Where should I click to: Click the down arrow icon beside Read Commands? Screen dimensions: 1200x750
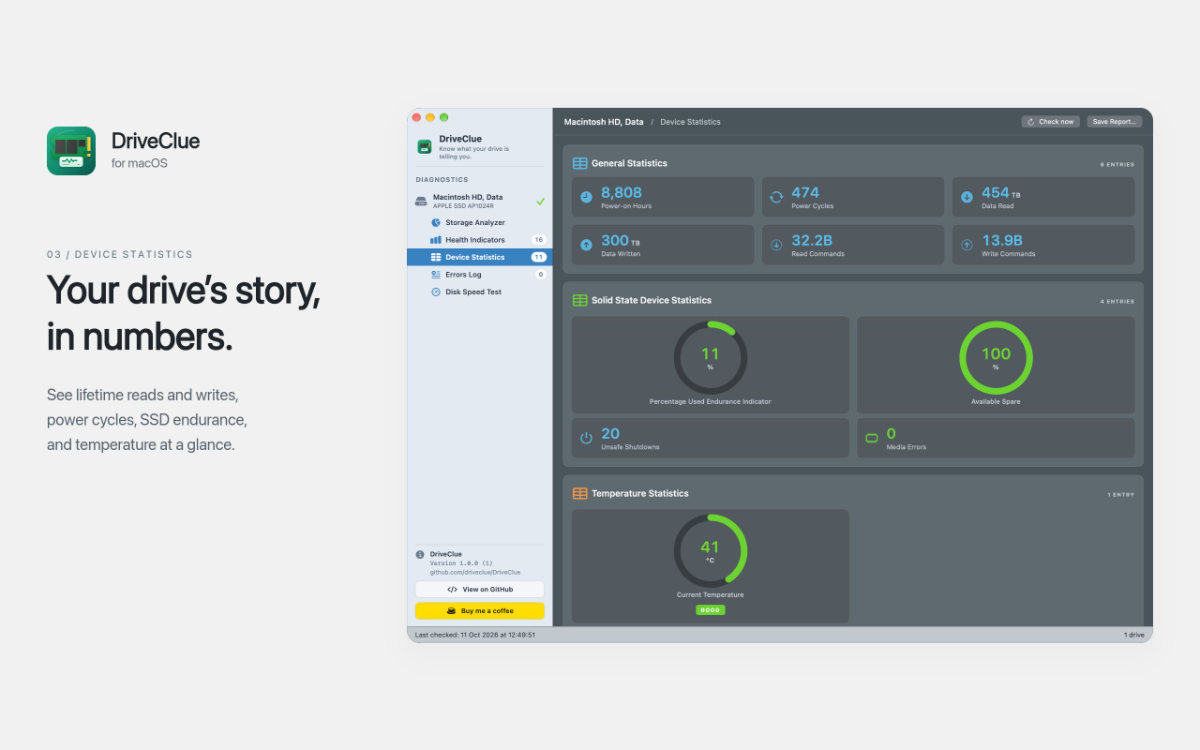776,245
